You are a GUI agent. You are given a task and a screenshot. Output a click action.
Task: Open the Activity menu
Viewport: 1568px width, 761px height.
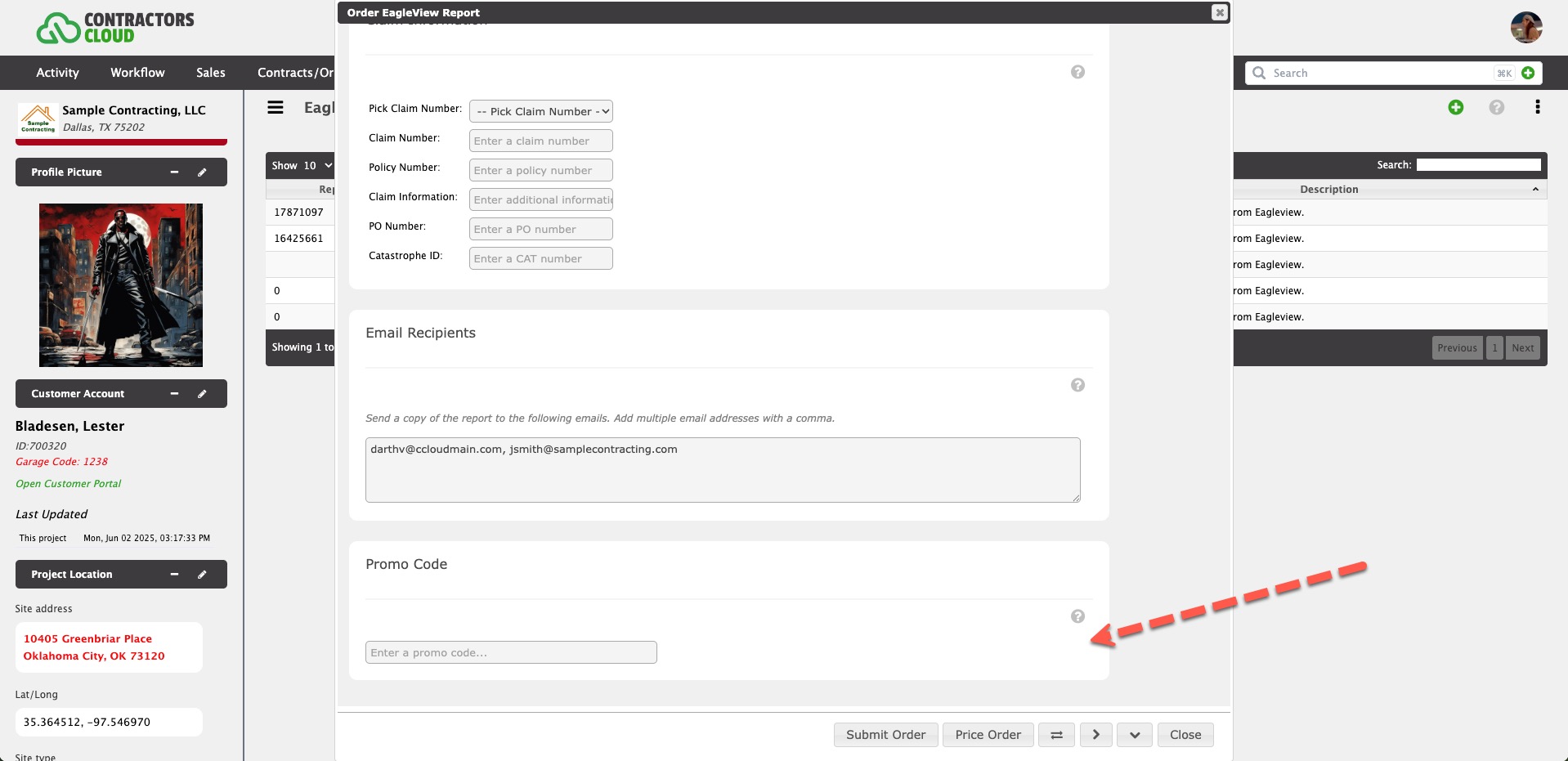pos(57,73)
